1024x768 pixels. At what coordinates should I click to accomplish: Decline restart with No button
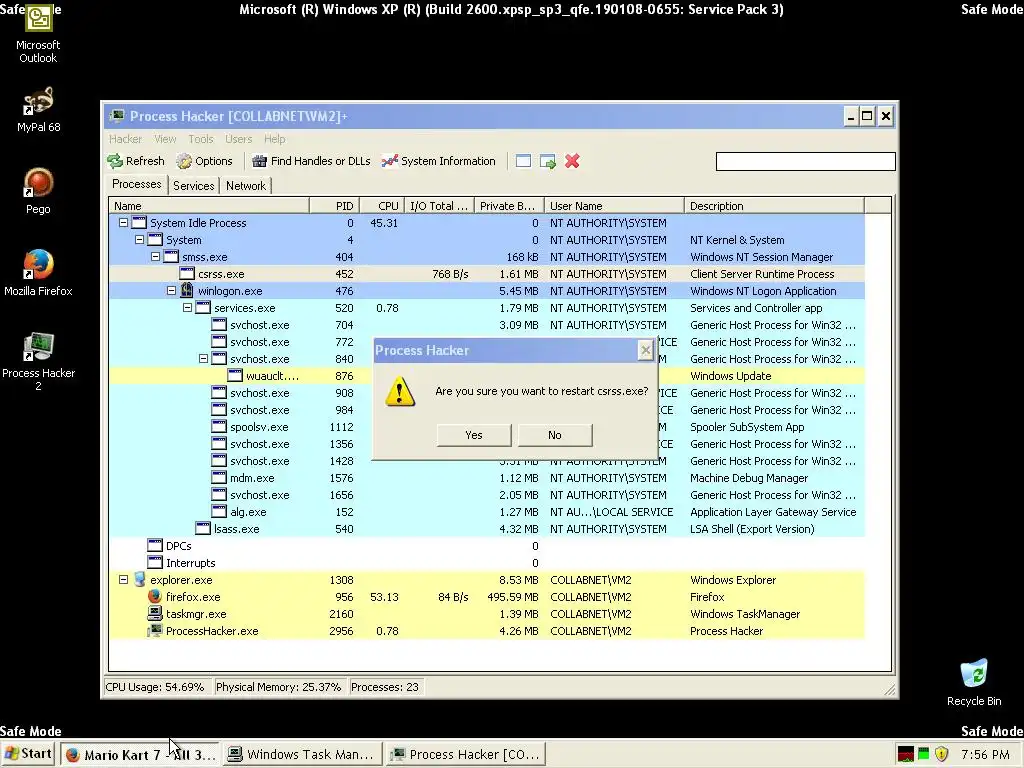554,435
